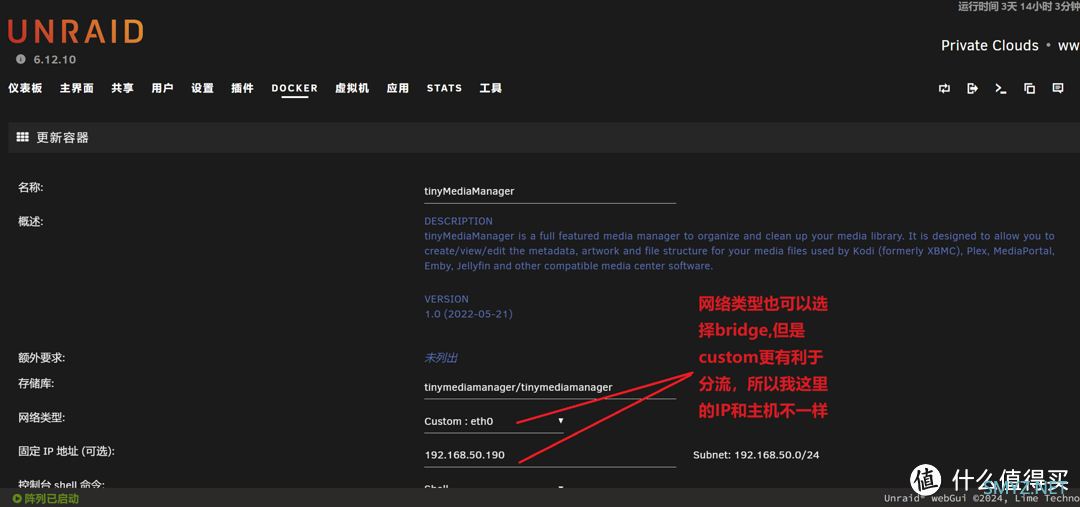Screen dimensions: 1080x507
Task: Click the VERSION heading text
Action: click(x=446, y=299)
